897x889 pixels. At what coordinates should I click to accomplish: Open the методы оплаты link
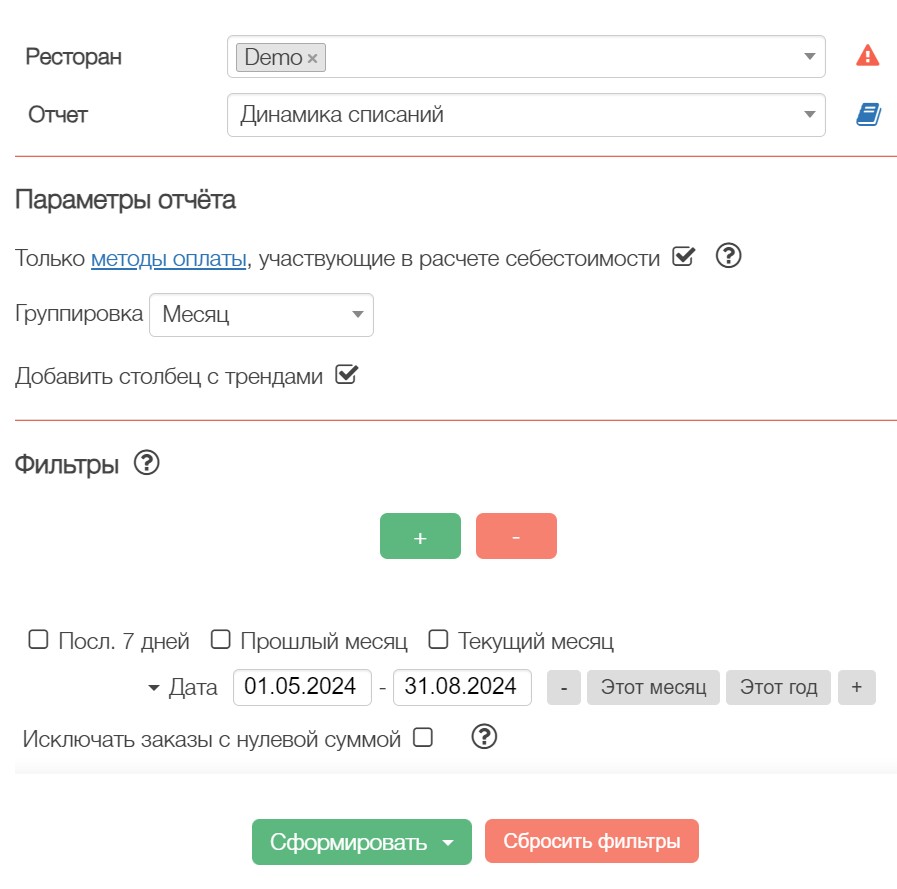click(168, 259)
